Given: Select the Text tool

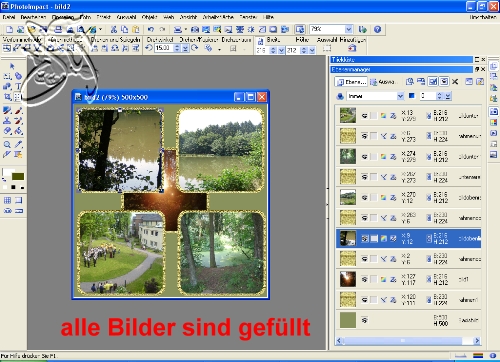Looking at the screenshot, I should point(18,87).
